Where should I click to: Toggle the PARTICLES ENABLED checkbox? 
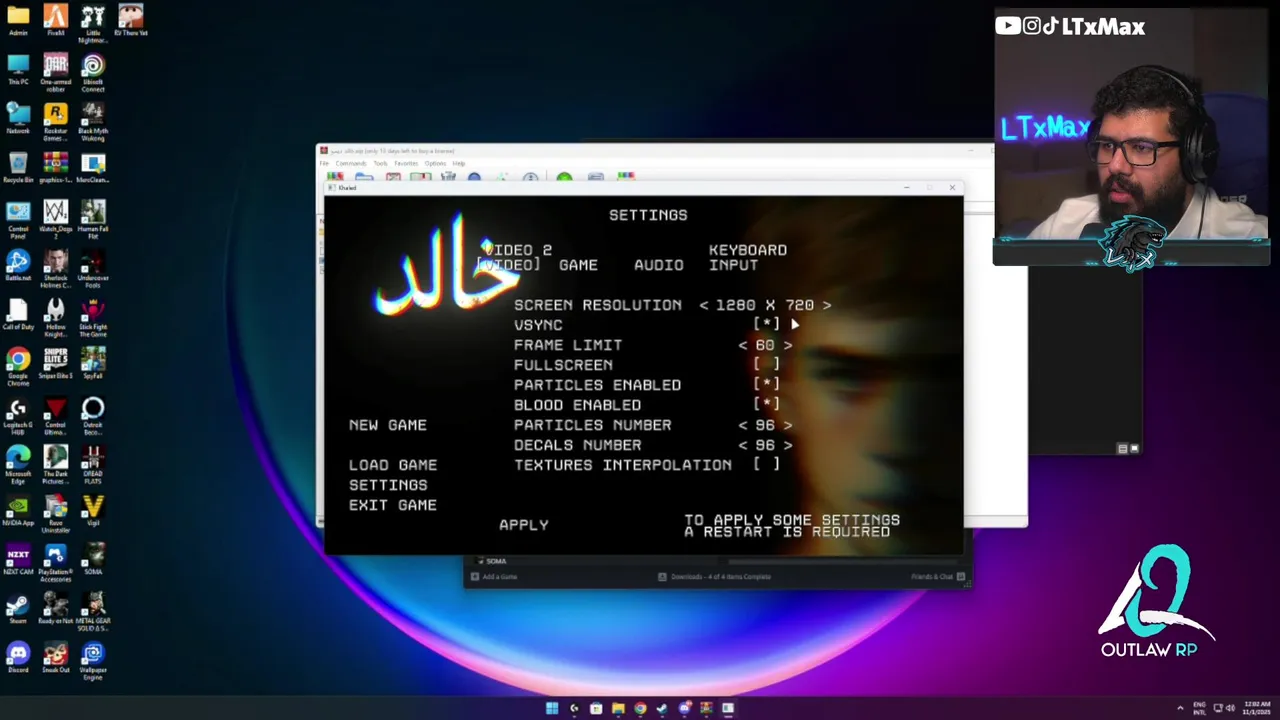pyautogui.click(x=766, y=385)
